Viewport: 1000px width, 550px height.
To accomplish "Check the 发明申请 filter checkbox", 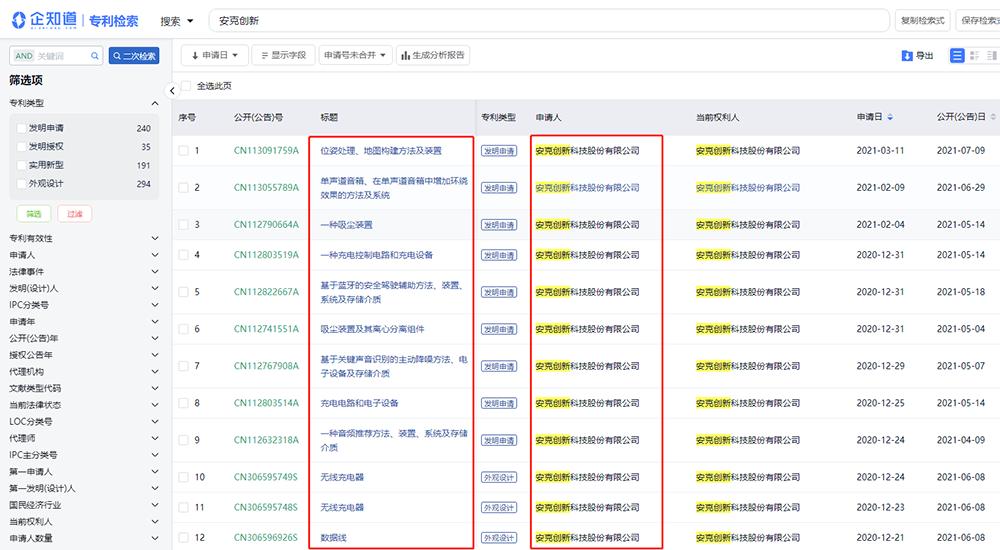I will tap(22, 128).
